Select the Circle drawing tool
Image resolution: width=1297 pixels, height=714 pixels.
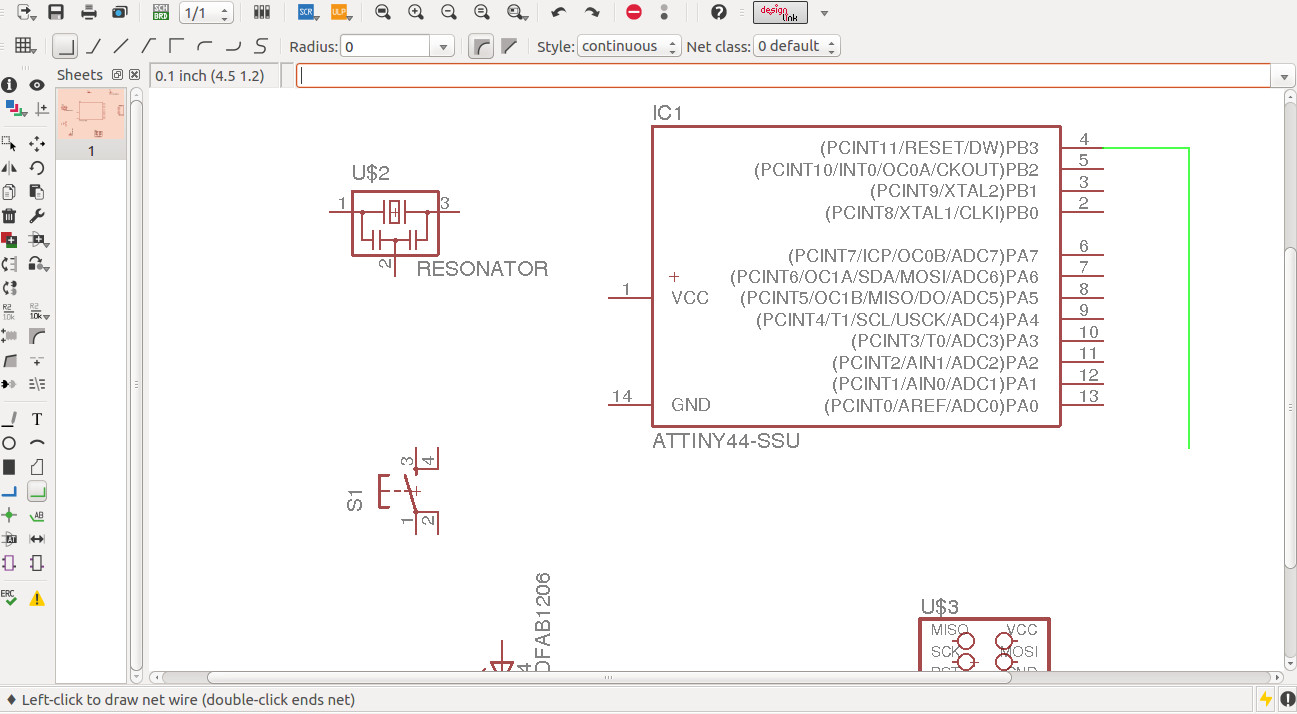coord(10,443)
